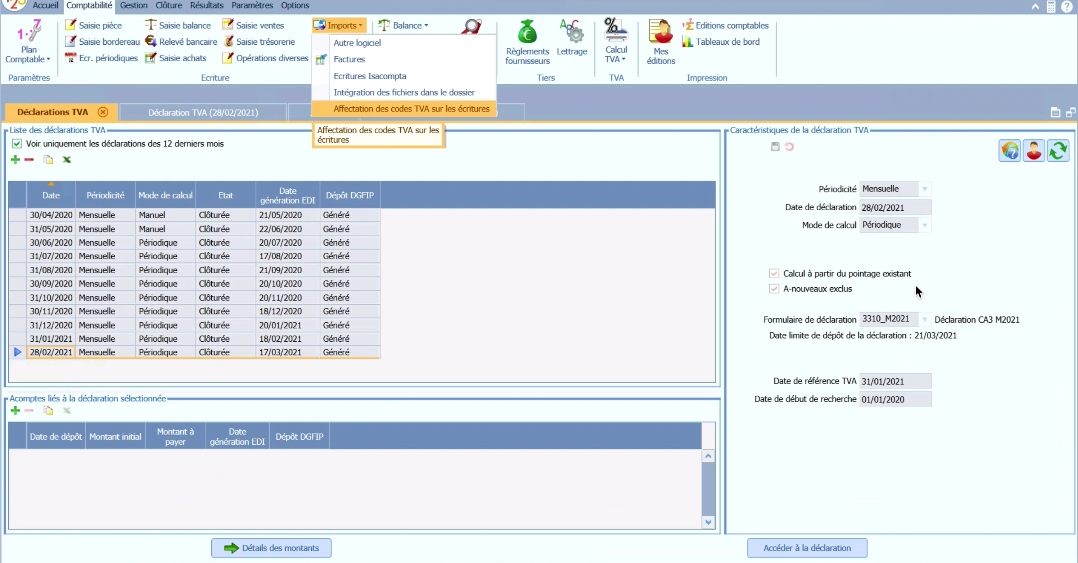1078x563 pixels.
Task: Open Règlements fournisseurs
Action: [x=527, y=43]
